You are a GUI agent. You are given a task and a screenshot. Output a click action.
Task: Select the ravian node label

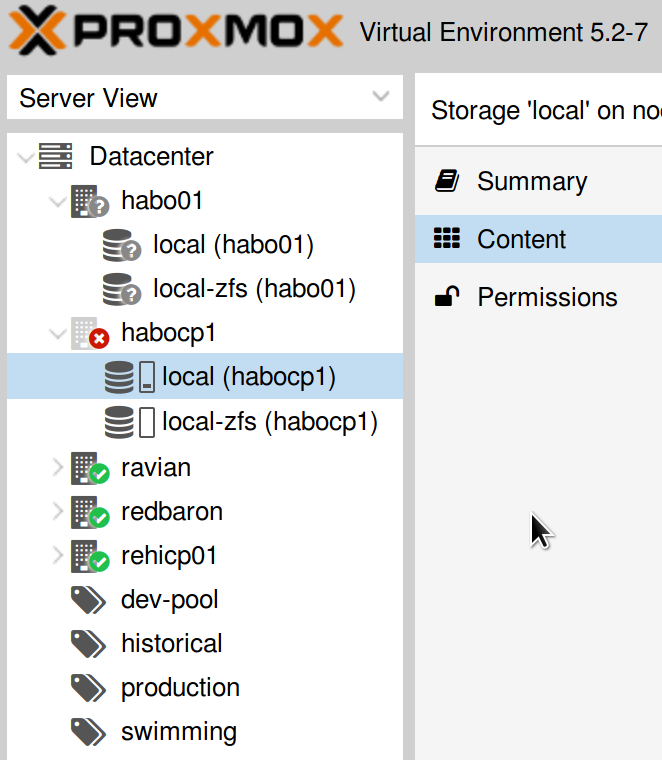[156, 468]
